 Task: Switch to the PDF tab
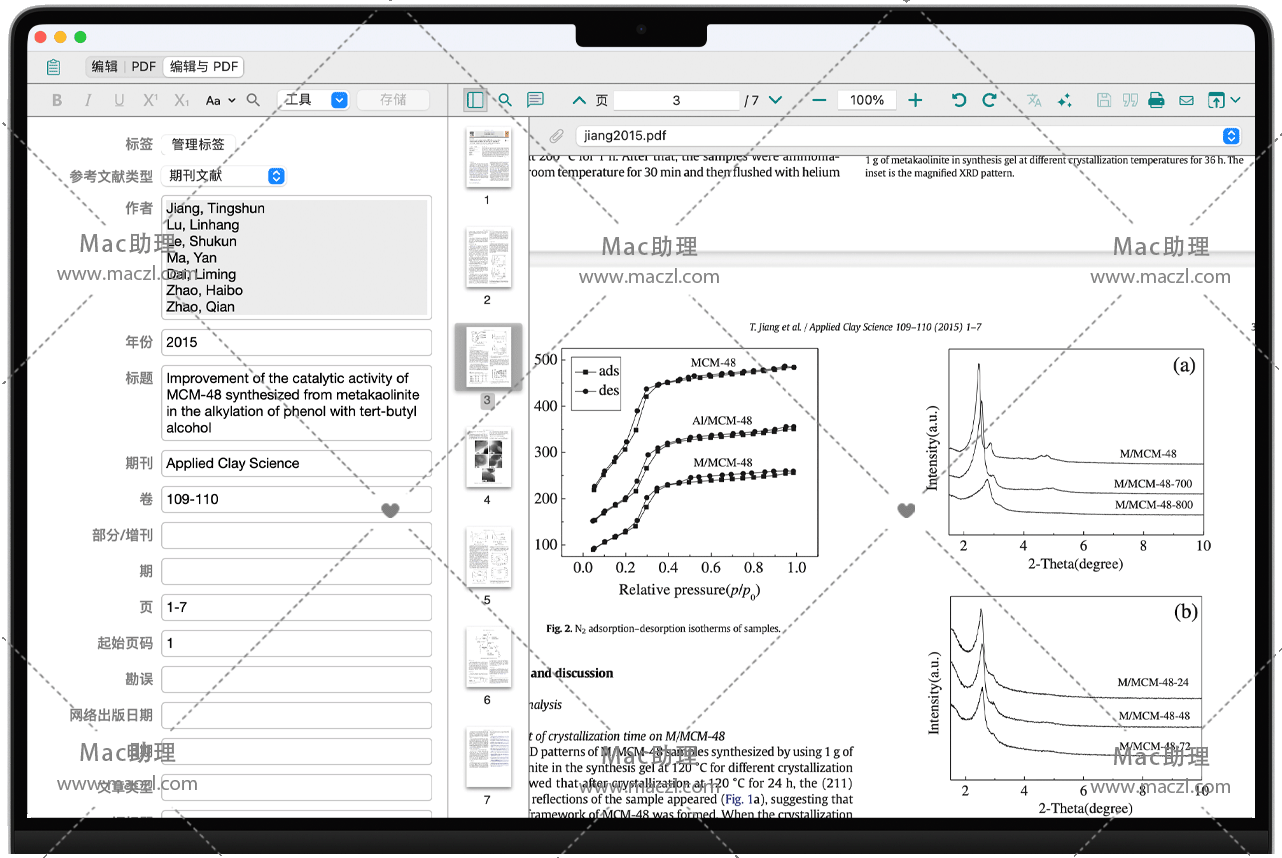(144, 67)
